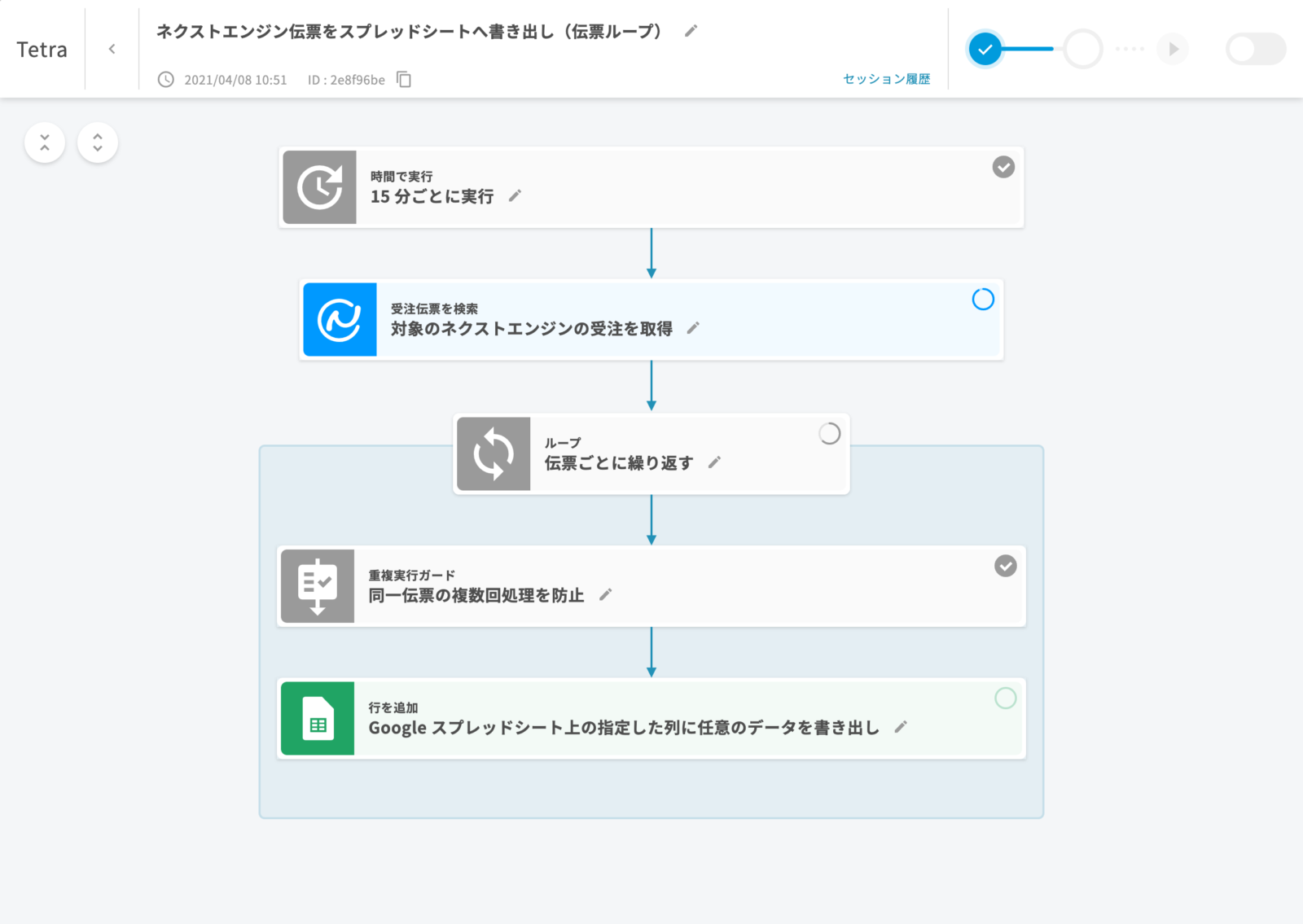Rename the 15 分ごとに実行 step

(x=515, y=196)
